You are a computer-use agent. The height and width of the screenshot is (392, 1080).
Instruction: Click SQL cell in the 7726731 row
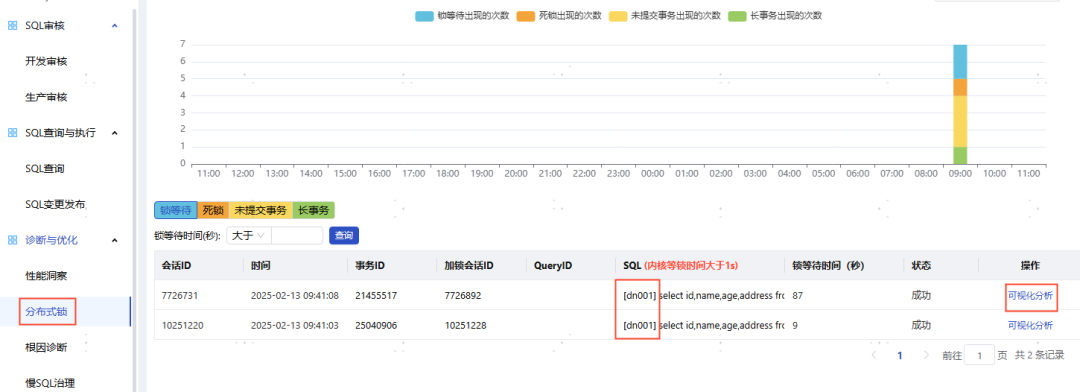(699, 295)
